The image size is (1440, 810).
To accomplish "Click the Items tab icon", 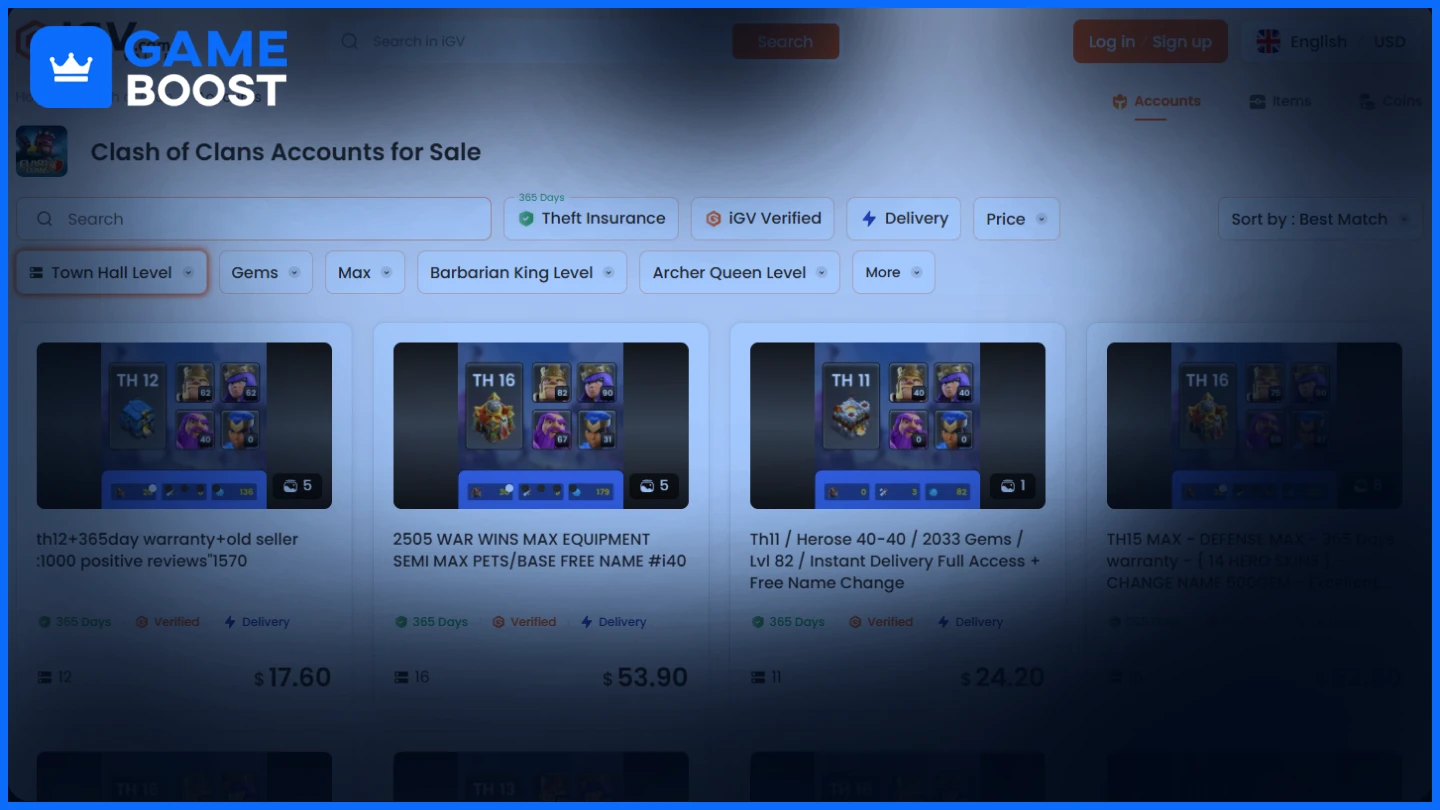I will 1257,101.
